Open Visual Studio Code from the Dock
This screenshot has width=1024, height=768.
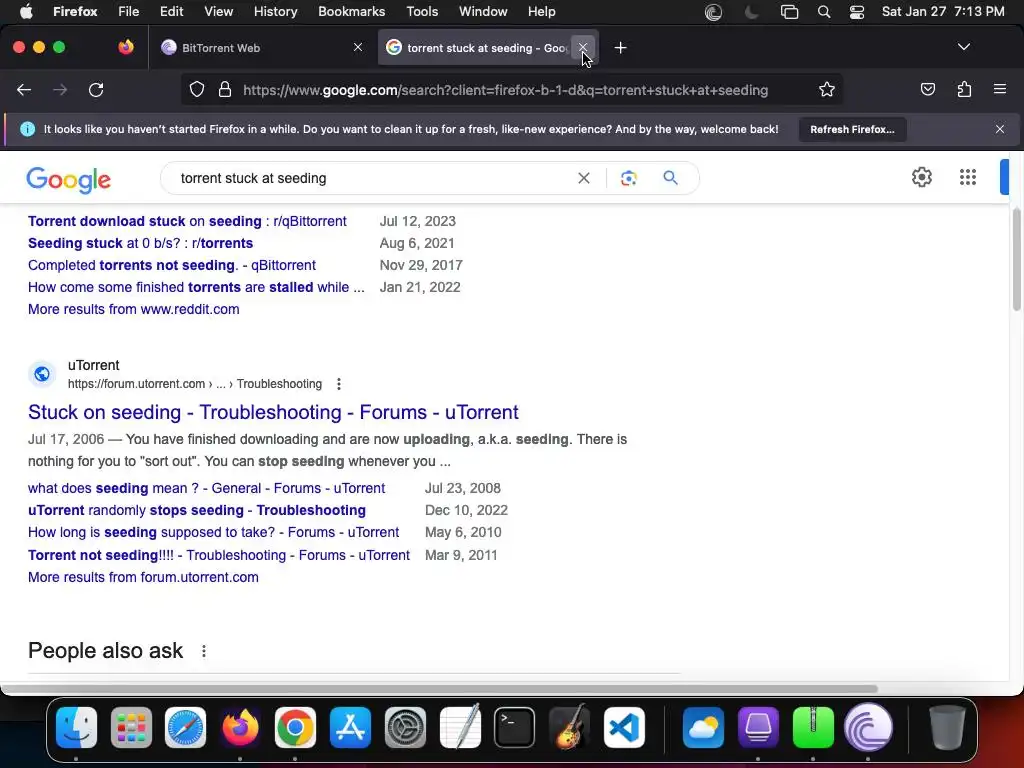tap(624, 727)
